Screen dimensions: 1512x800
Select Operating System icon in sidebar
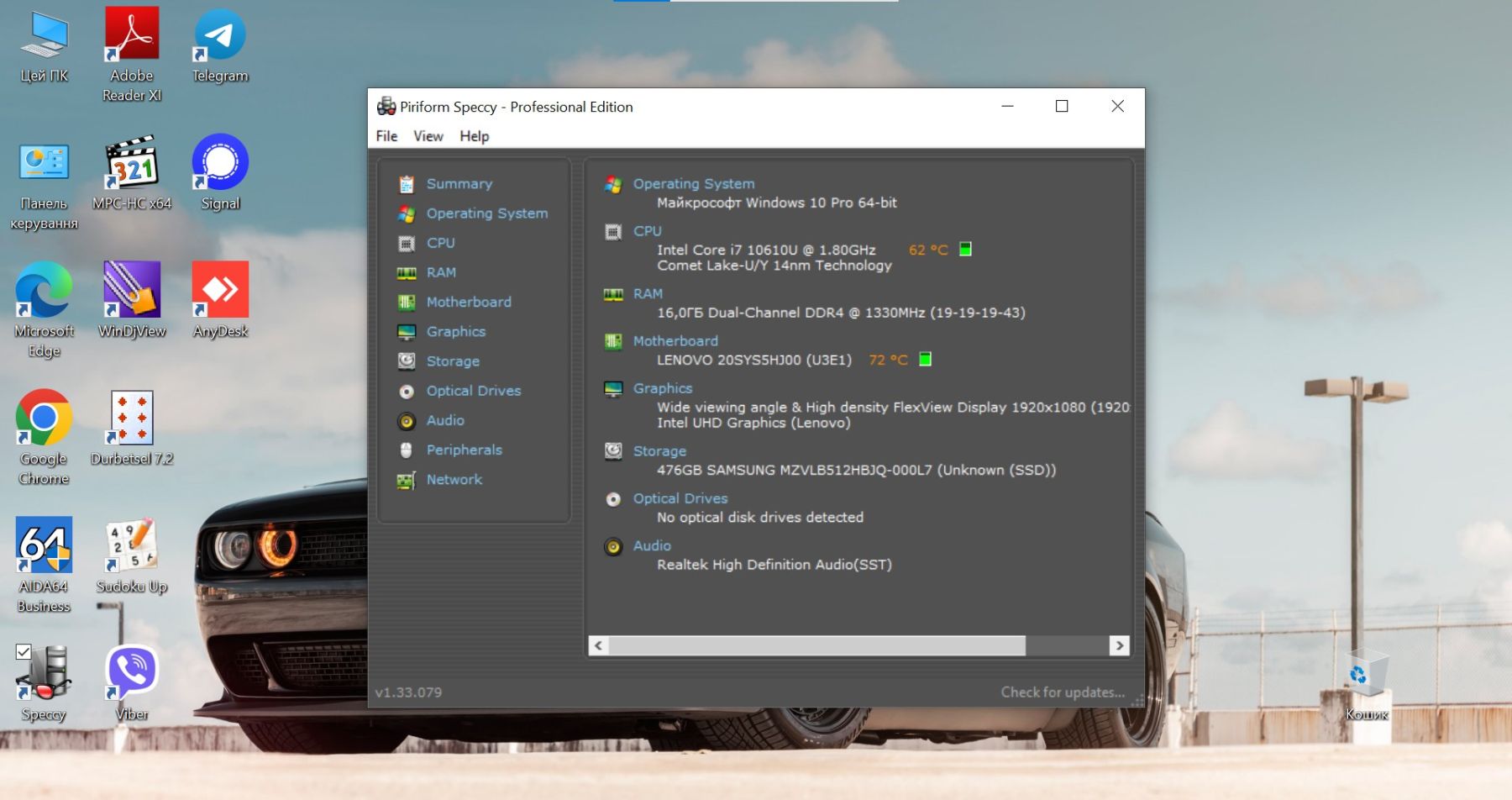(x=407, y=213)
